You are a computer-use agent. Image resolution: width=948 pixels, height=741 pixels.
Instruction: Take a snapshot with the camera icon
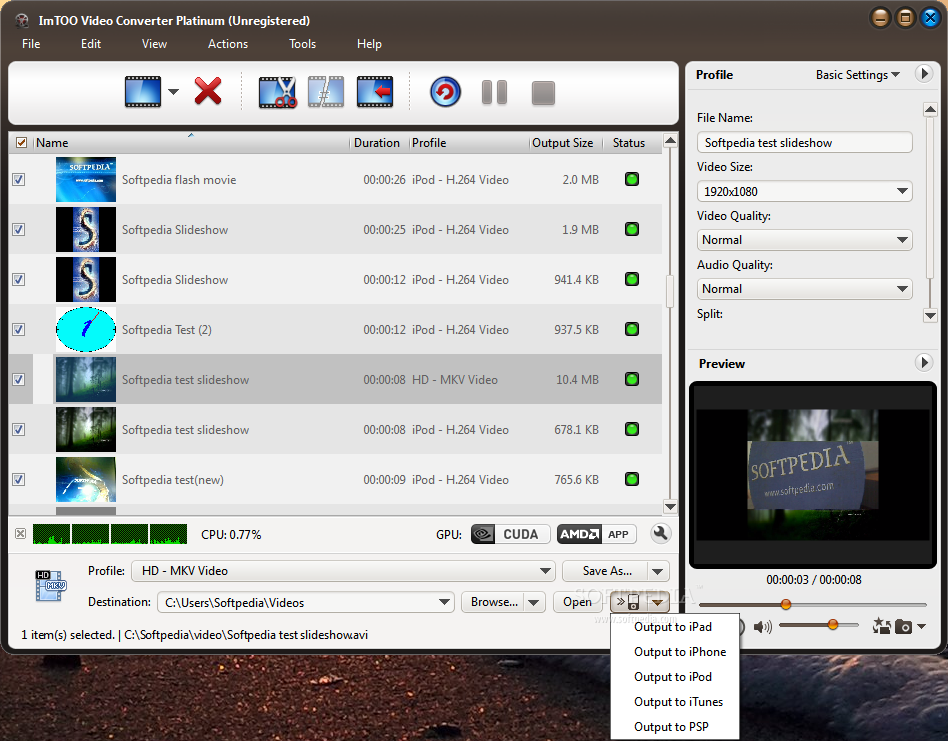[903, 627]
